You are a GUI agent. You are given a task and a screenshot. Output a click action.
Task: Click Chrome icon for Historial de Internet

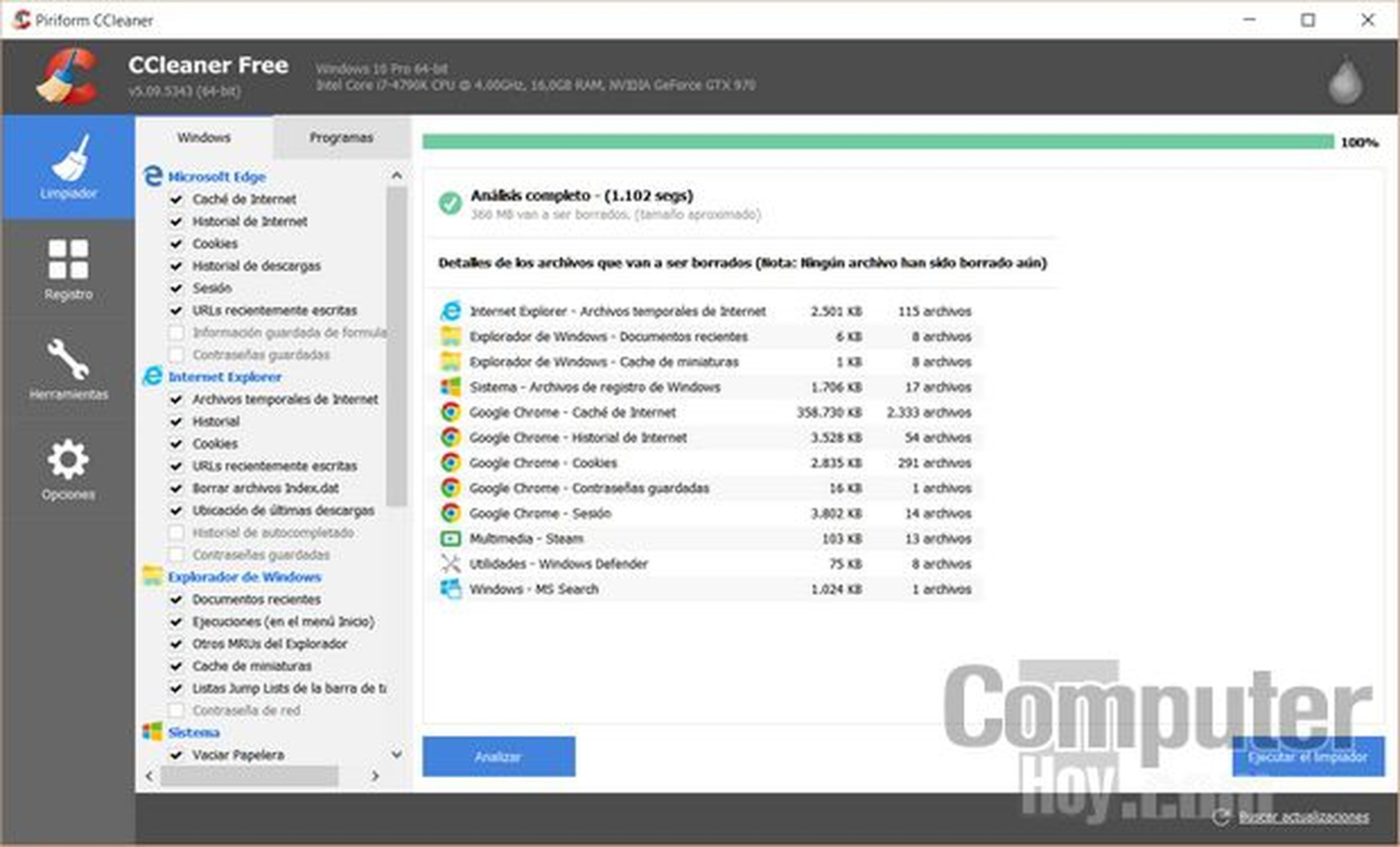coord(451,438)
